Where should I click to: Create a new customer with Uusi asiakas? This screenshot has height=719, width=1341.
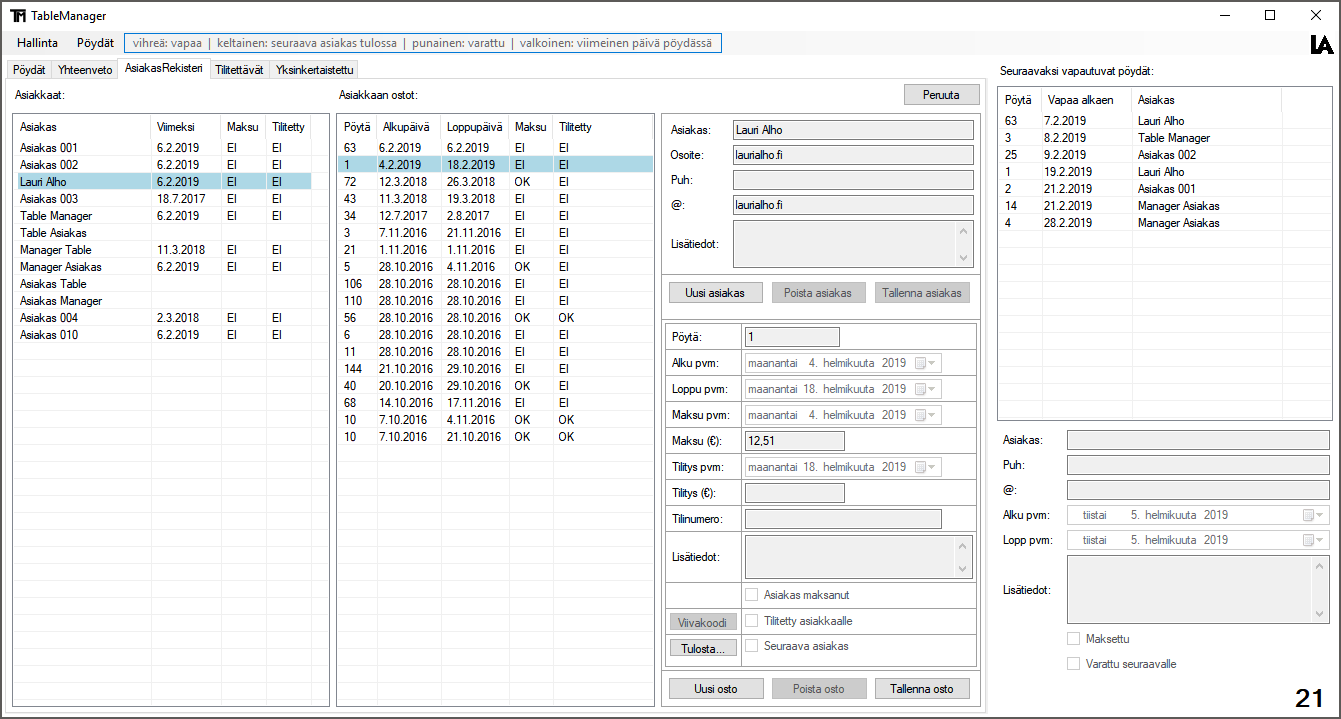click(x=716, y=292)
